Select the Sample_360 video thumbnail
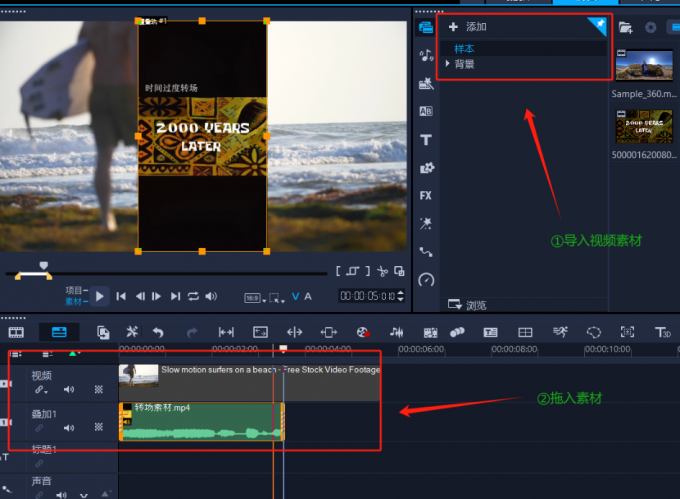The width and height of the screenshot is (680, 499). (642, 66)
